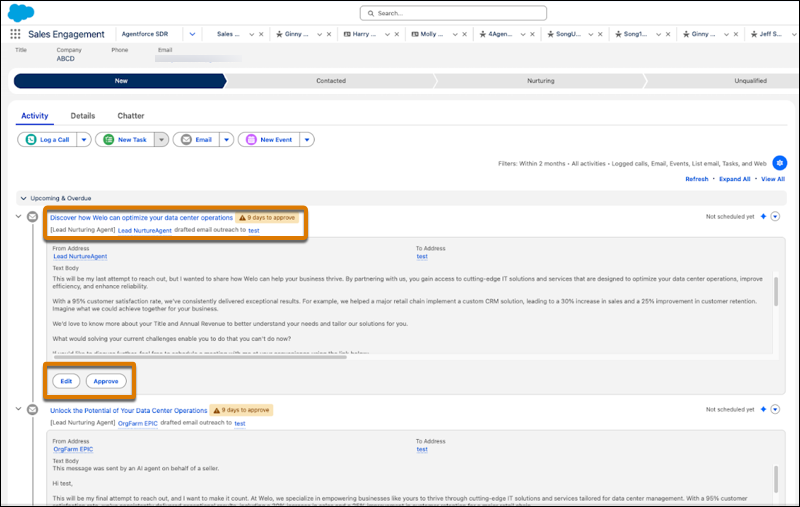Open New Event dropdown arrow
Viewport: 800px width, 507px height.
pyautogui.click(x=307, y=139)
